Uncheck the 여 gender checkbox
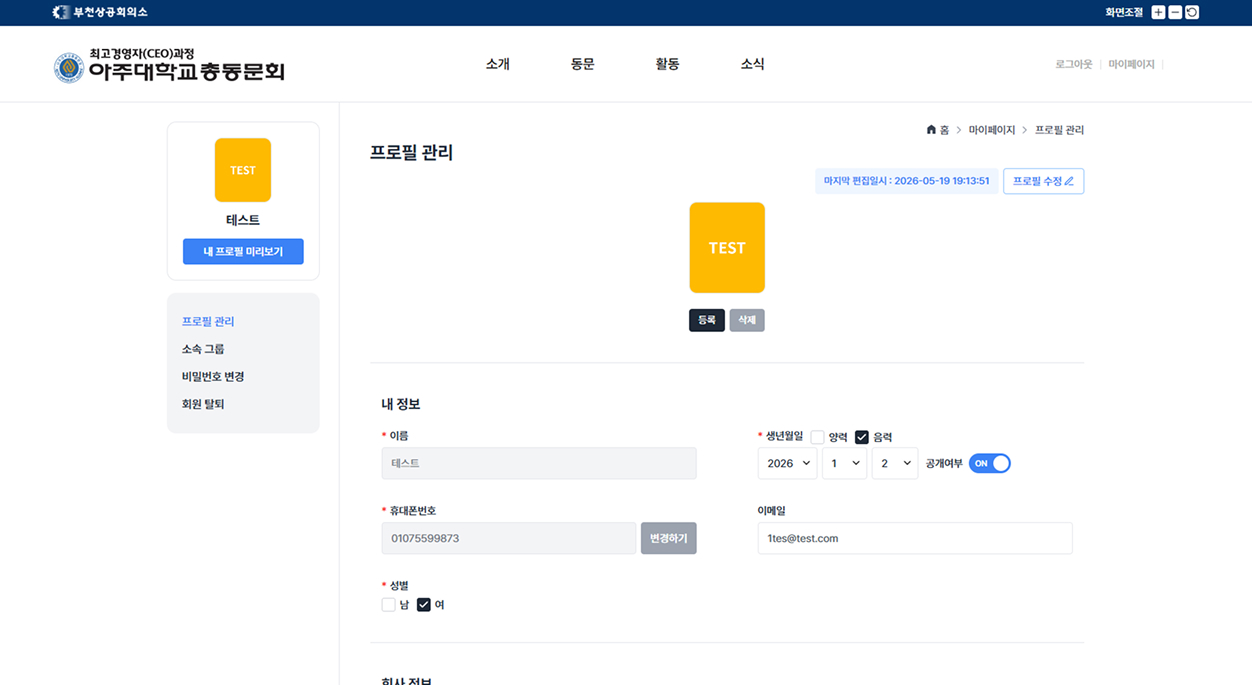This screenshot has height=685, width=1252. pyautogui.click(x=424, y=604)
